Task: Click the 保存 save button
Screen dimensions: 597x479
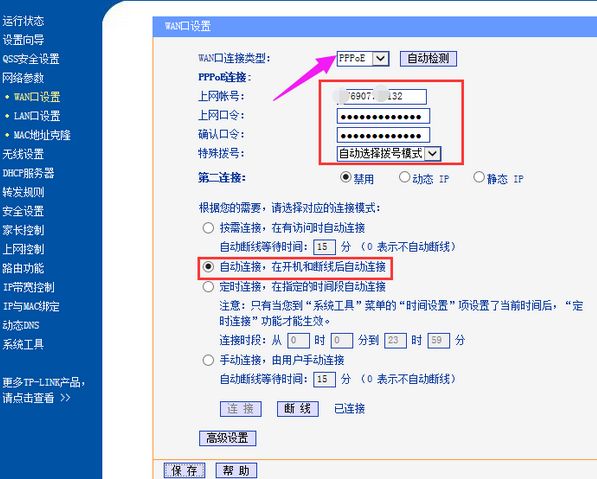Action: 184,471
